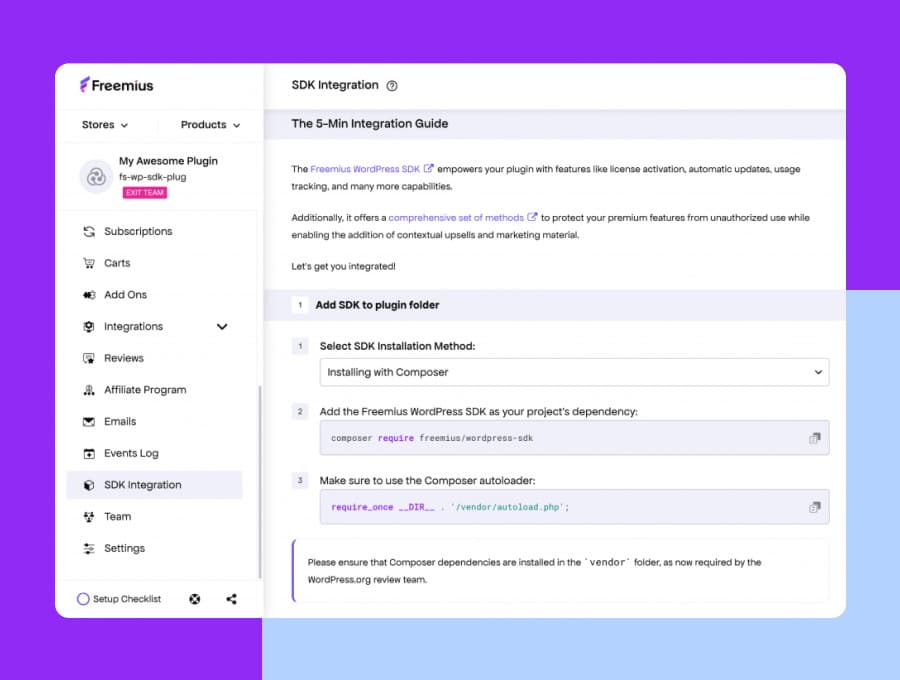
Task: Open the Stores dropdown
Action: 104,125
